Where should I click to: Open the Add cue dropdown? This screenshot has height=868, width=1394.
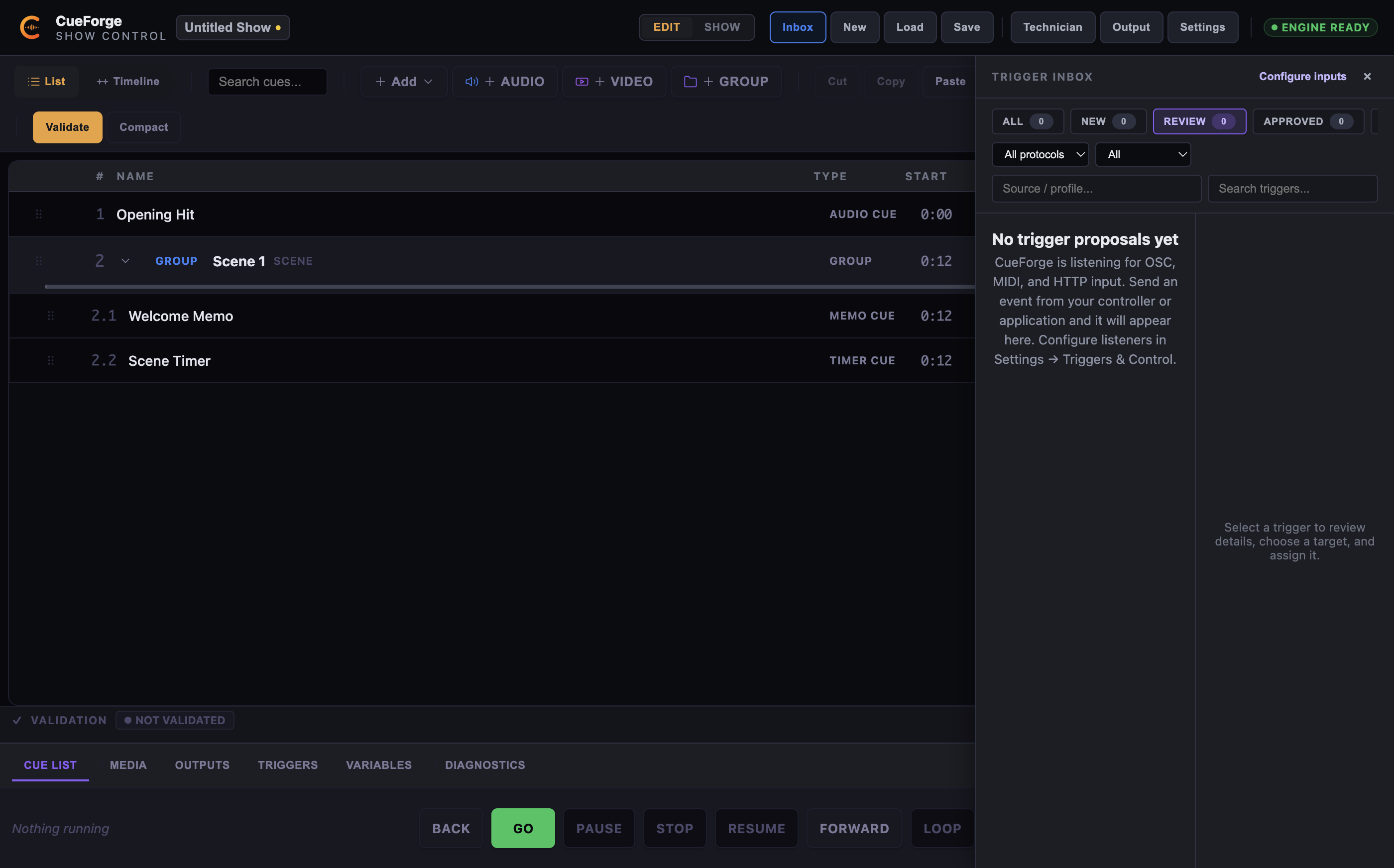tap(404, 82)
